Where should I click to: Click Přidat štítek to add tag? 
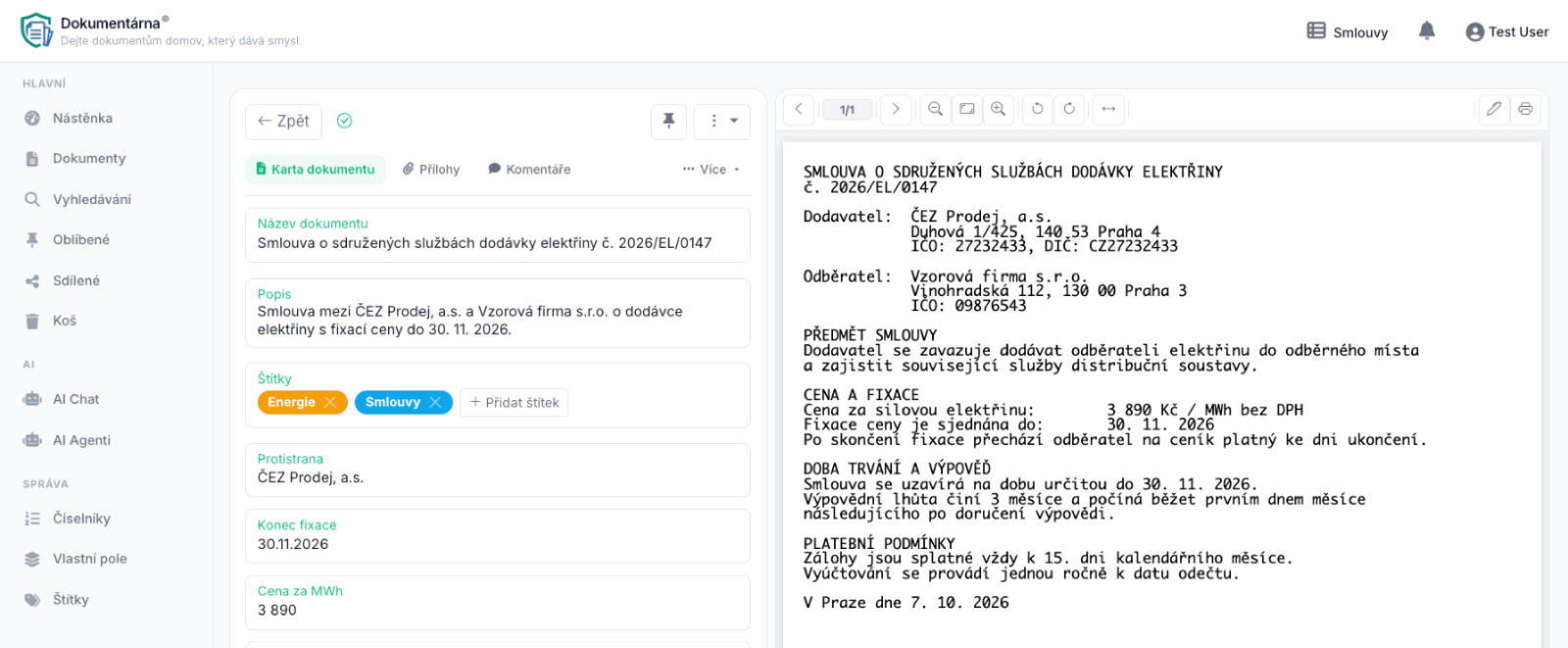[514, 403]
